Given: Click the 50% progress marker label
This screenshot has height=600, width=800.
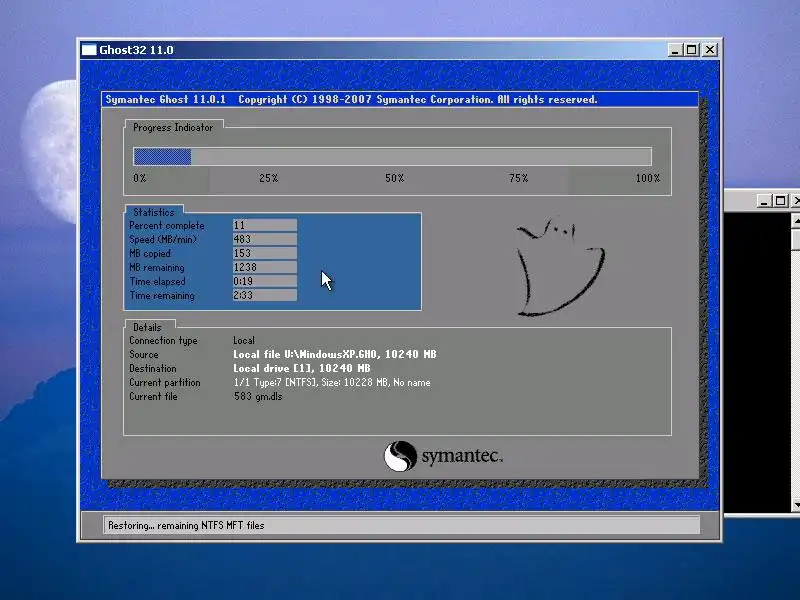Looking at the screenshot, I should point(394,178).
